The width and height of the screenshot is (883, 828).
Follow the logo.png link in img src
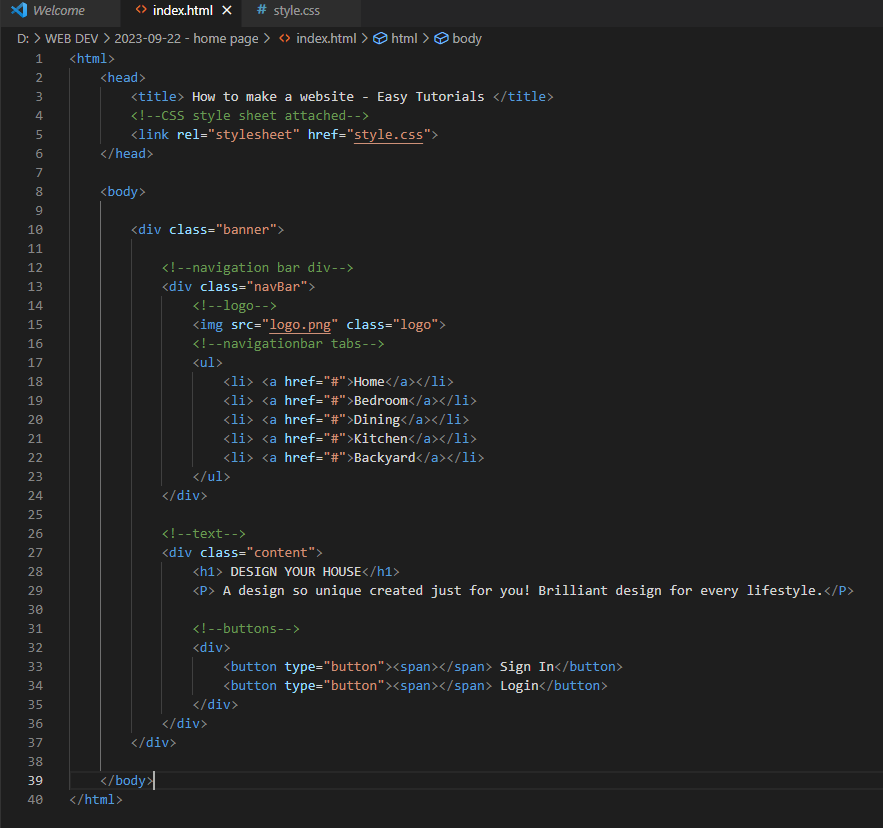(300, 325)
